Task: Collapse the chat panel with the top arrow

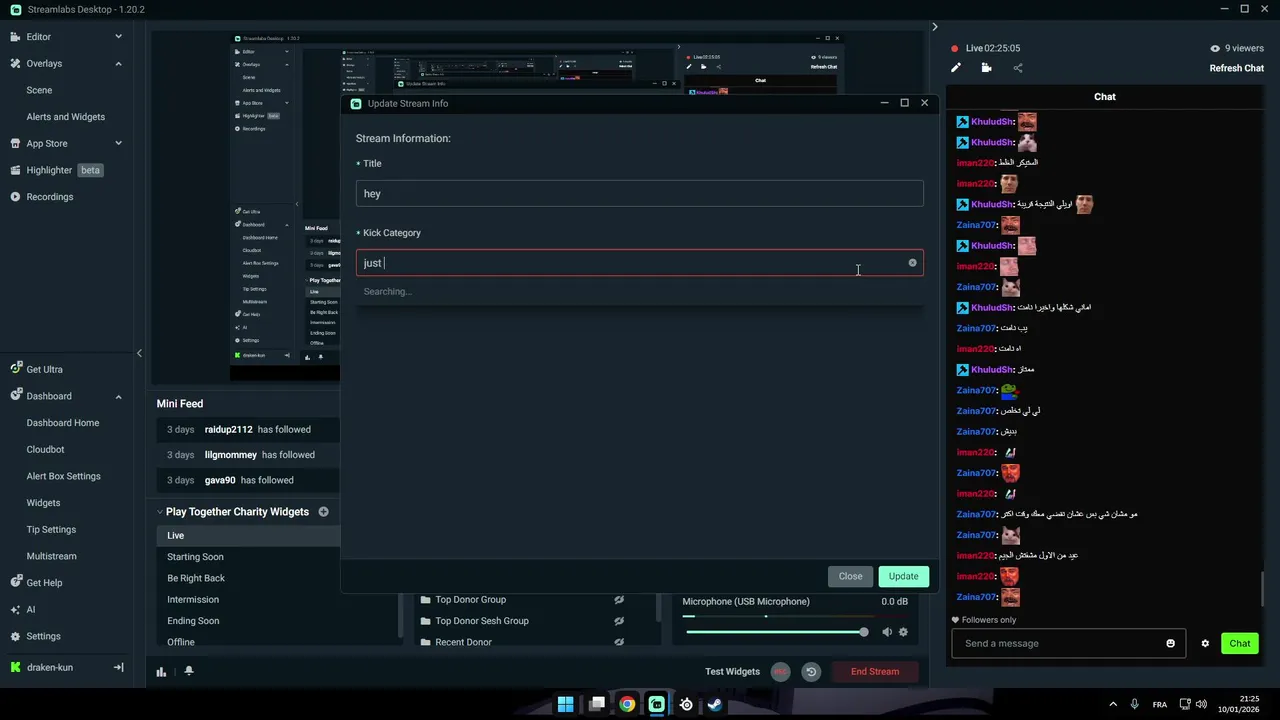Action: (935, 27)
